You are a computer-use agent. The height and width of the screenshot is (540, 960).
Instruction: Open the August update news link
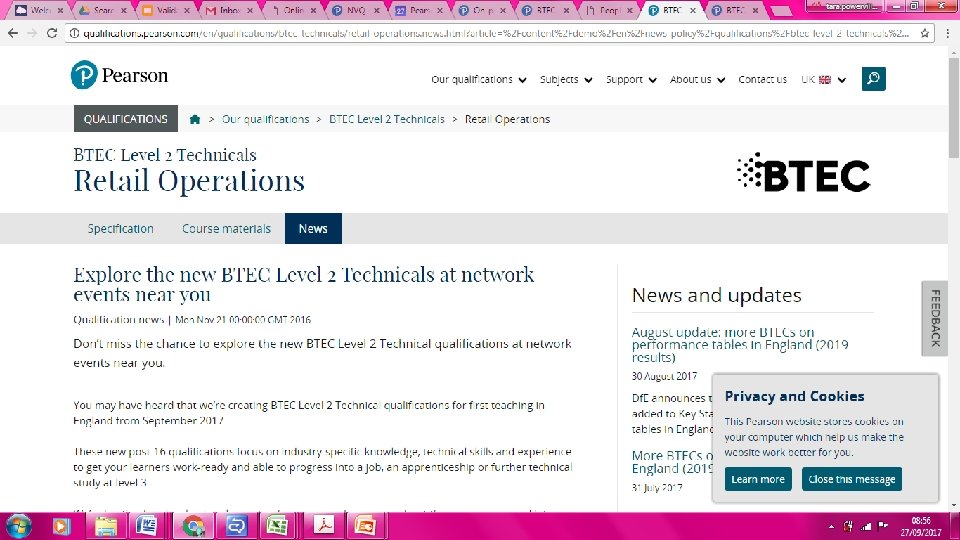740,345
